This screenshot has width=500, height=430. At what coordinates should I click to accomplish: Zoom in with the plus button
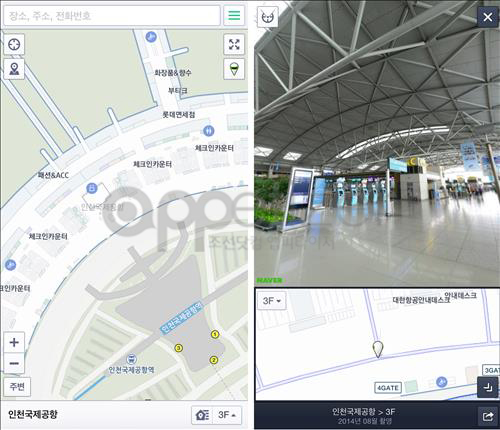tap(14, 342)
